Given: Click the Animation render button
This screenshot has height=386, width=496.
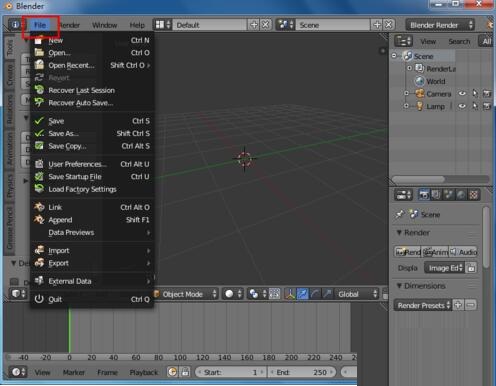Looking at the screenshot, I should pos(435,252).
